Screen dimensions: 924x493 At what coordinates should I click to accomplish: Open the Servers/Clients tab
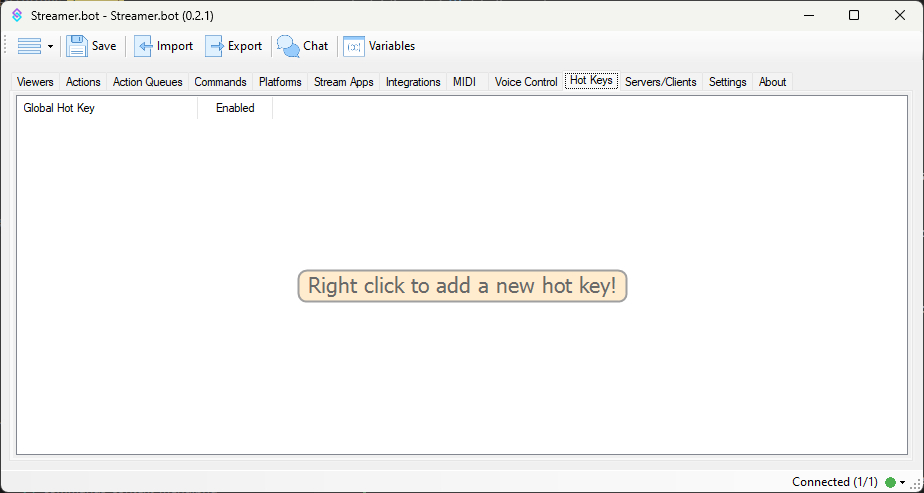click(x=660, y=82)
